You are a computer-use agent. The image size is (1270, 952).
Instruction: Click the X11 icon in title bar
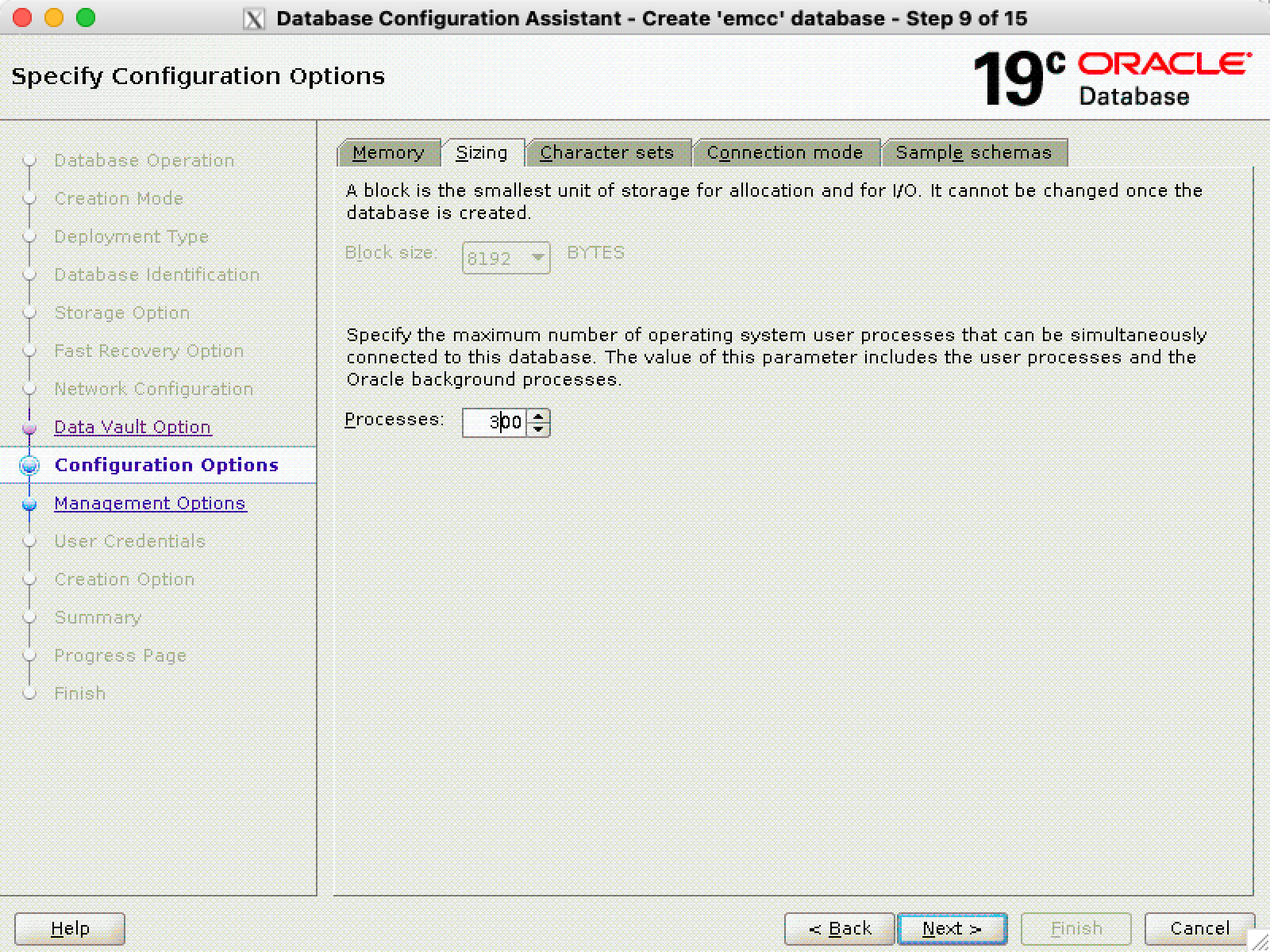click(x=253, y=18)
